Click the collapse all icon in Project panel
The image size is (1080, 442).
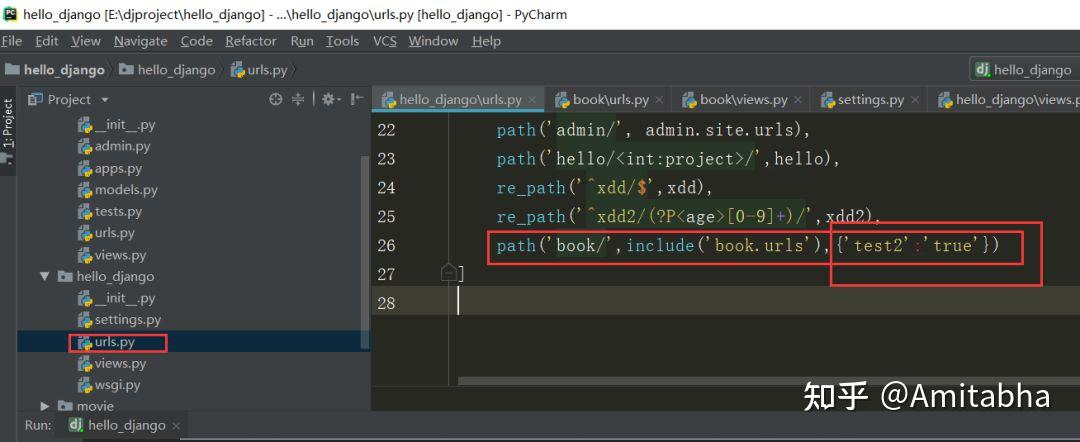coord(298,100)
